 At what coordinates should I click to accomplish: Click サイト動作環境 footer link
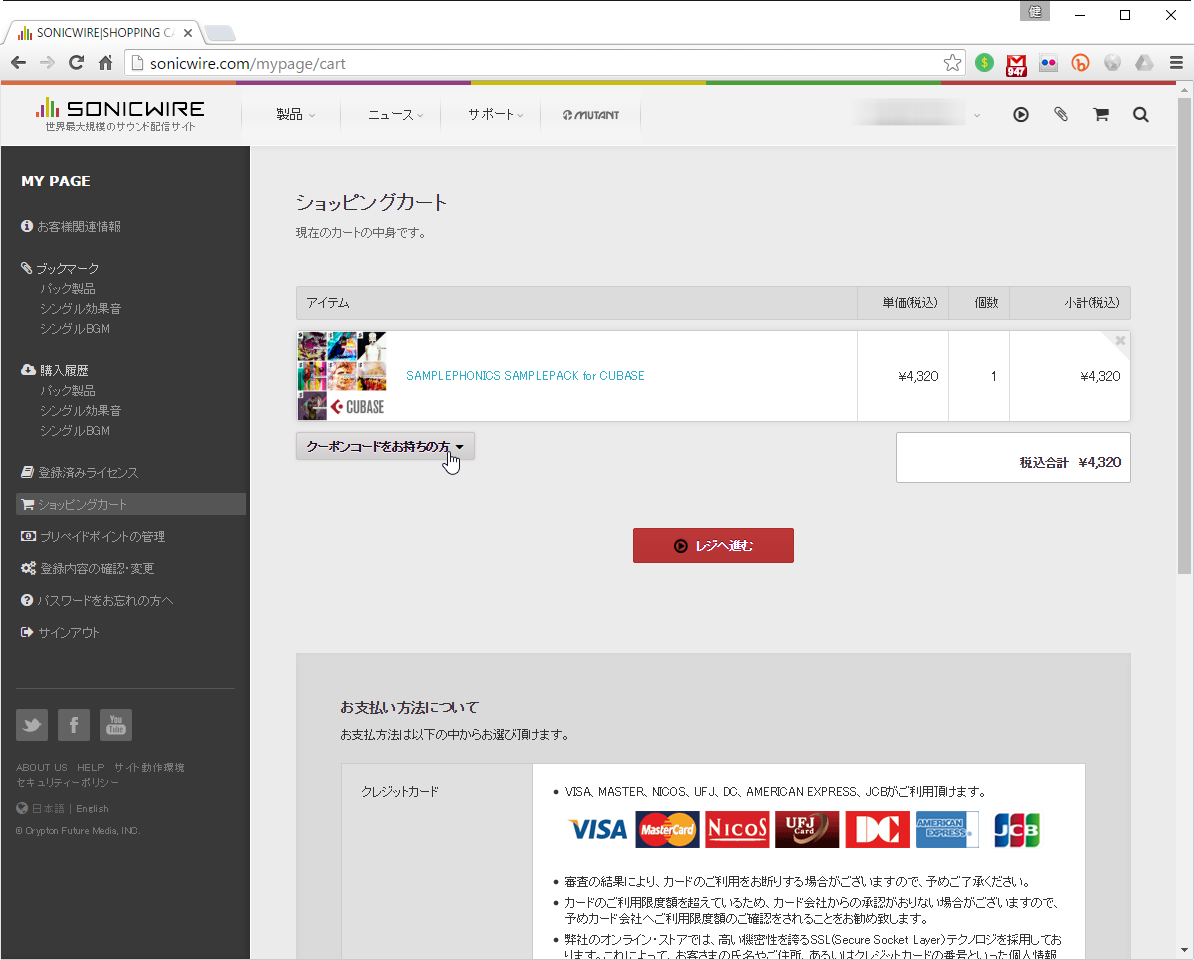(x=149, y=767)
